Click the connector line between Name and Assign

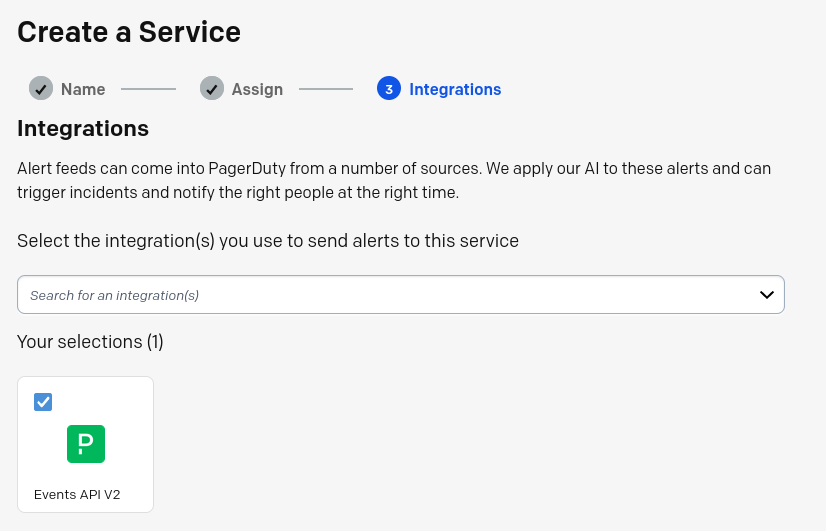pyautogui.click(x=149, y=89)
